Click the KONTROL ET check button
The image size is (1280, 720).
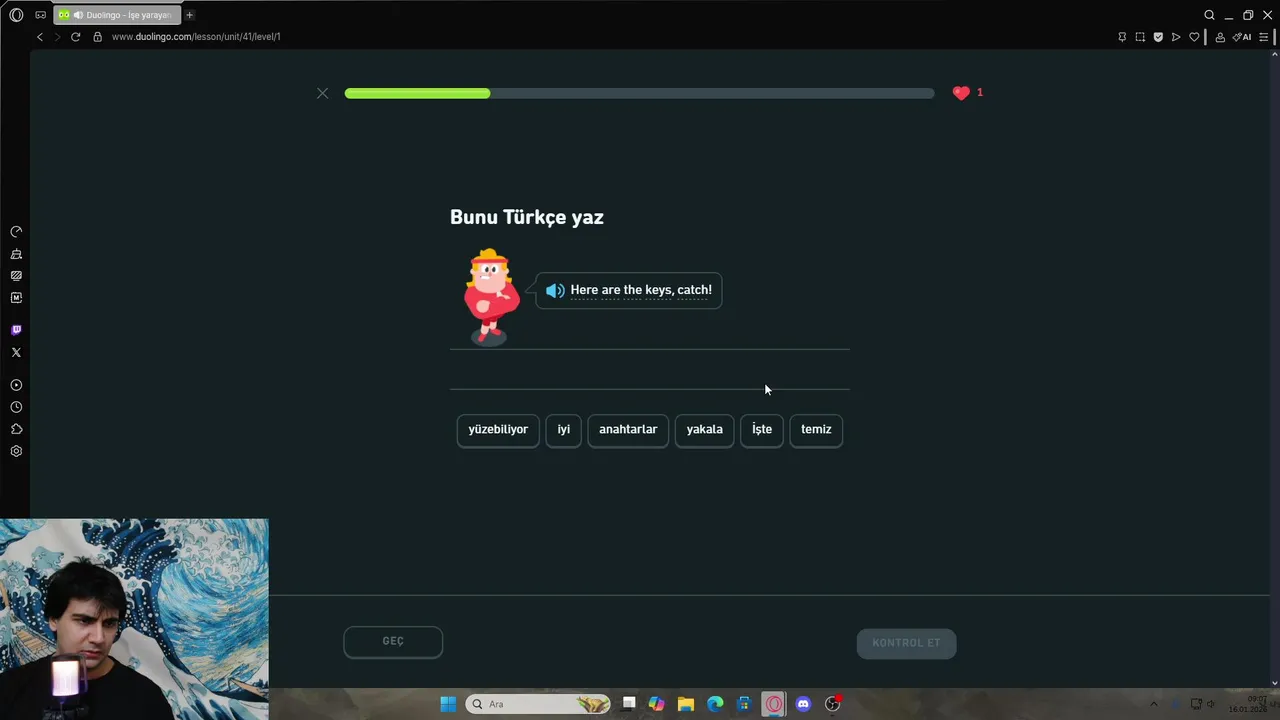[906, 643]
